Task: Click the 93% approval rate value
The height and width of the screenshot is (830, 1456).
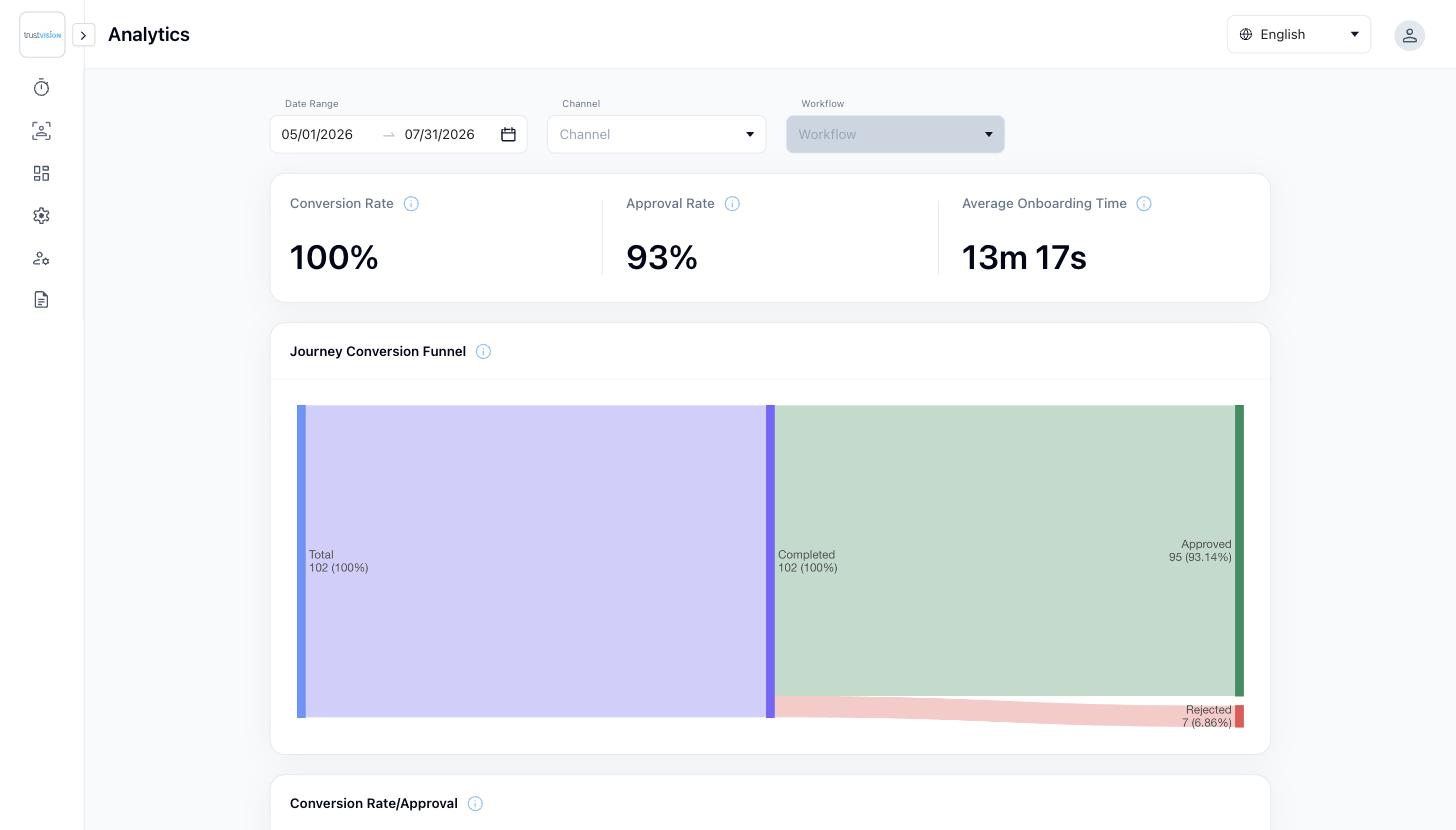Action: click(662, 258)
